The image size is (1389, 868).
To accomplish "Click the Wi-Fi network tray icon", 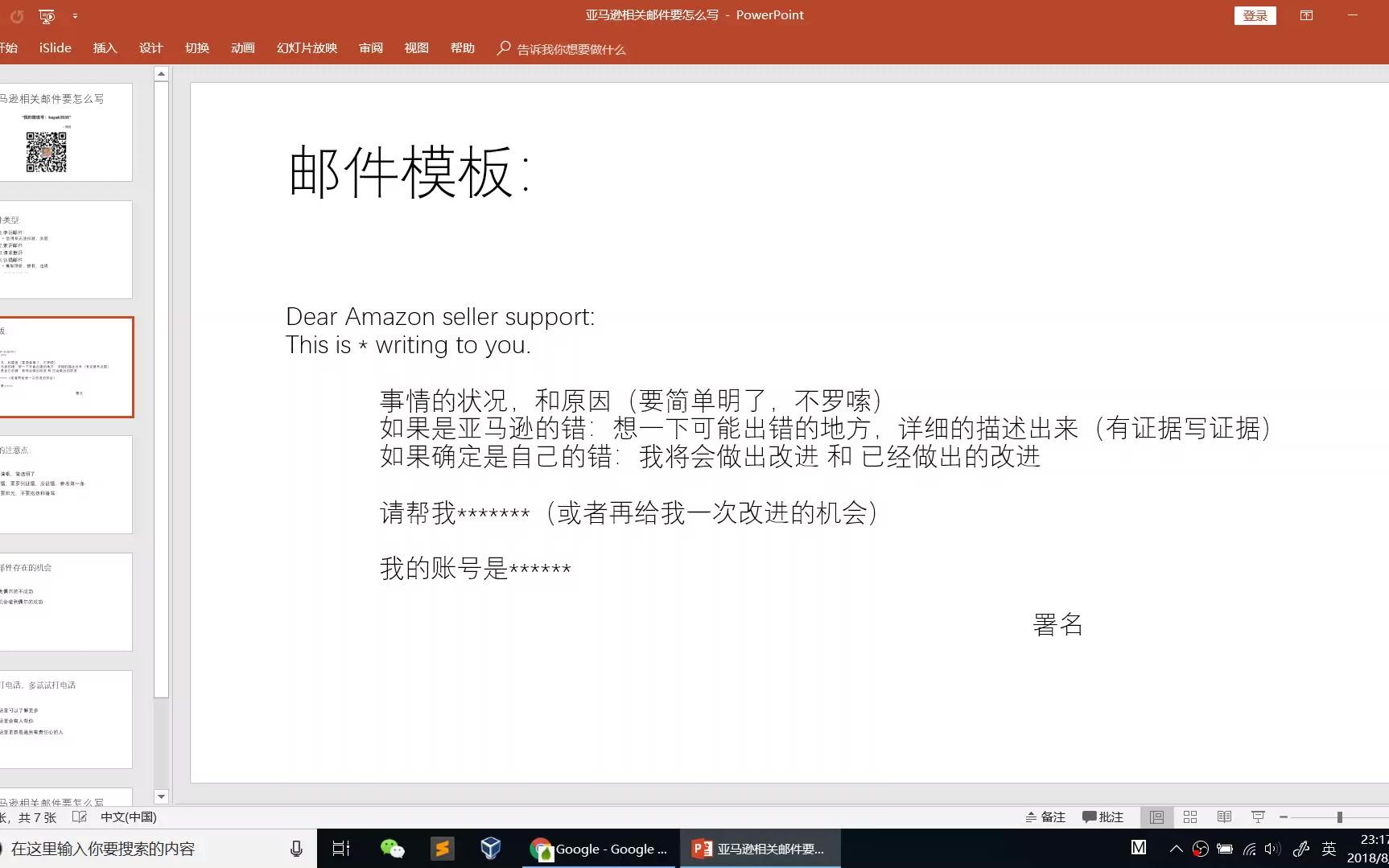I will [1249, 849].
